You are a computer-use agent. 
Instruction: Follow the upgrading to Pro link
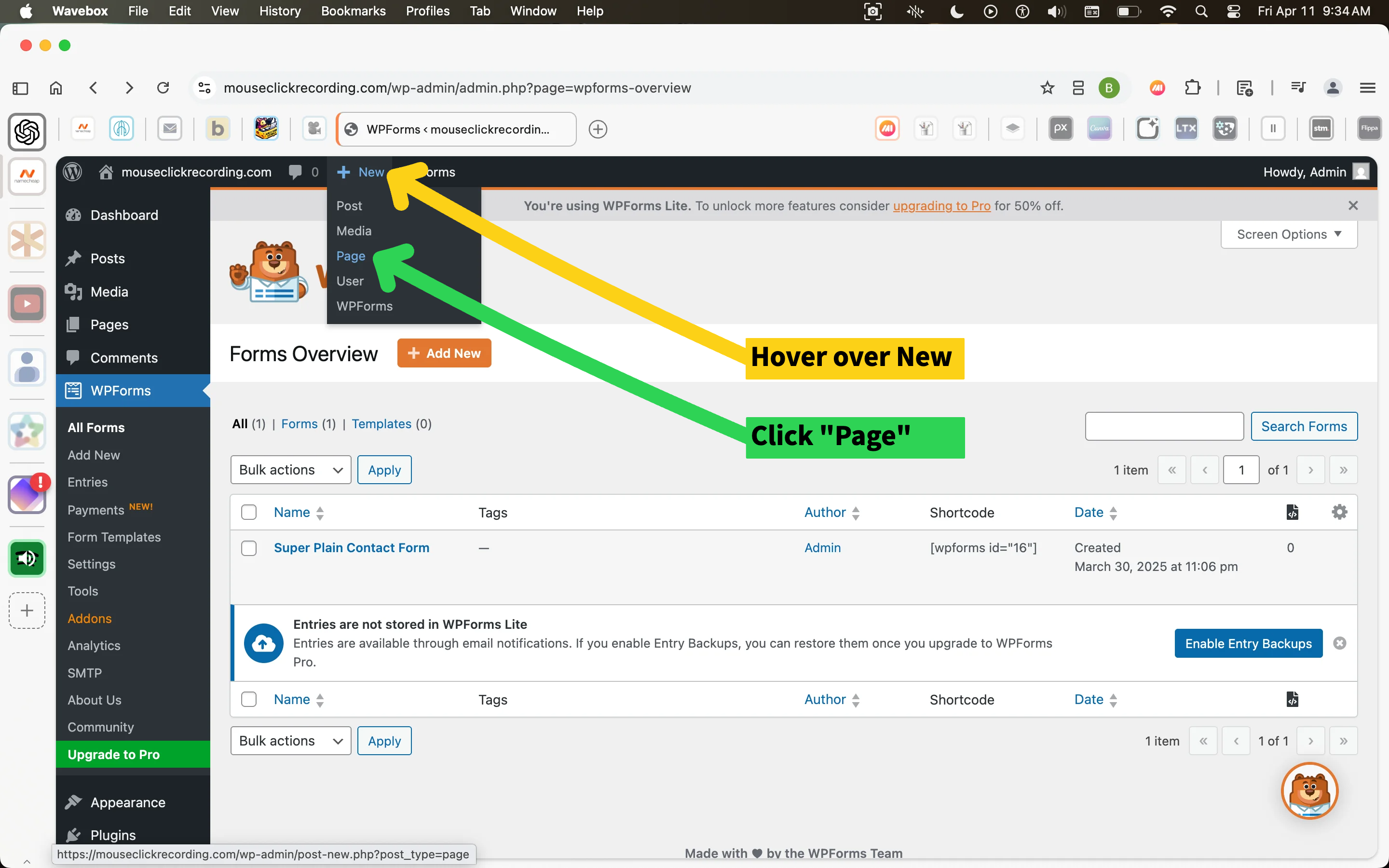(x=941, y=205)
